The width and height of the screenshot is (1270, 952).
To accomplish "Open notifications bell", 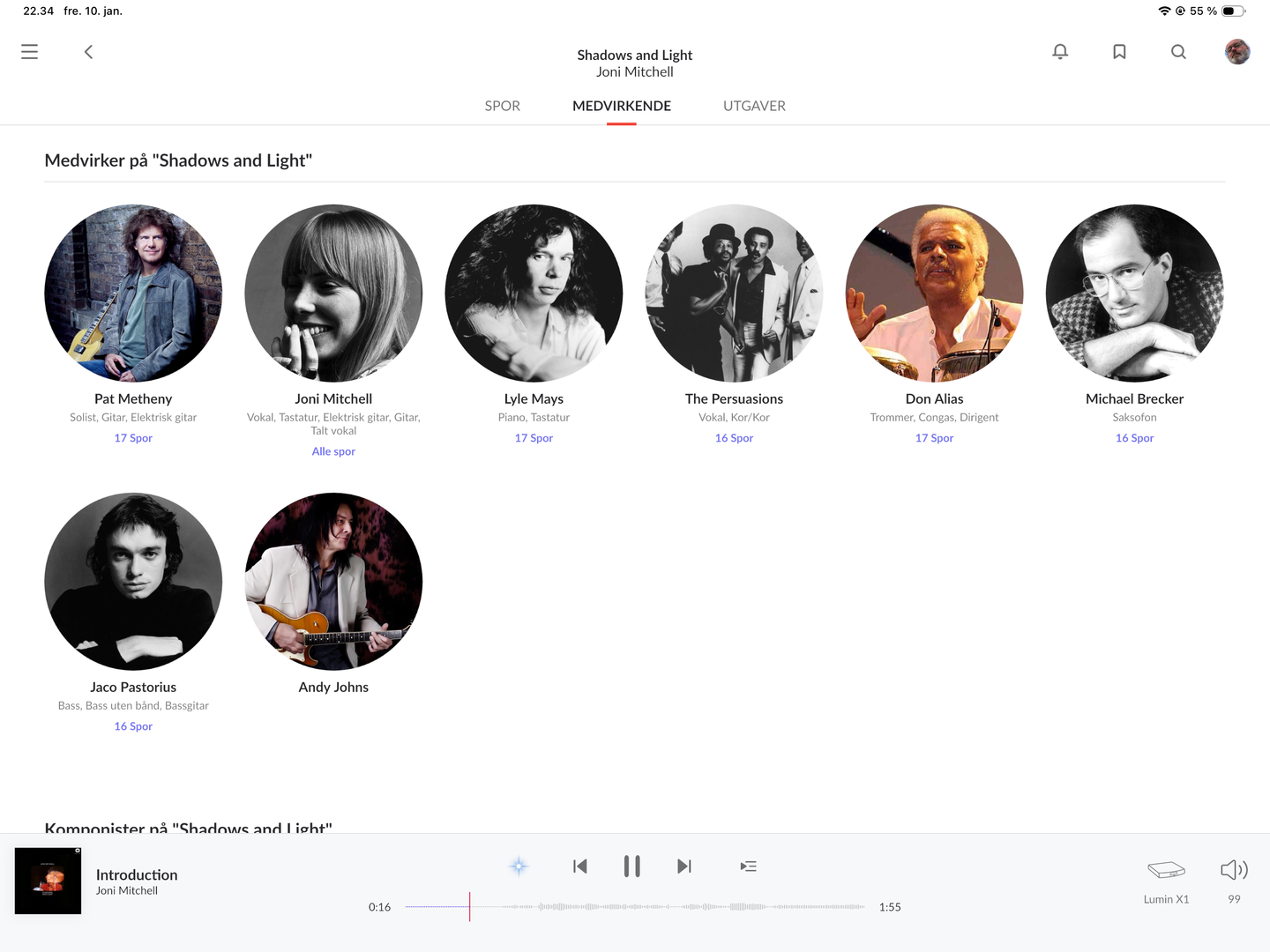I will pyautogui.click(x=1060, y=52).
